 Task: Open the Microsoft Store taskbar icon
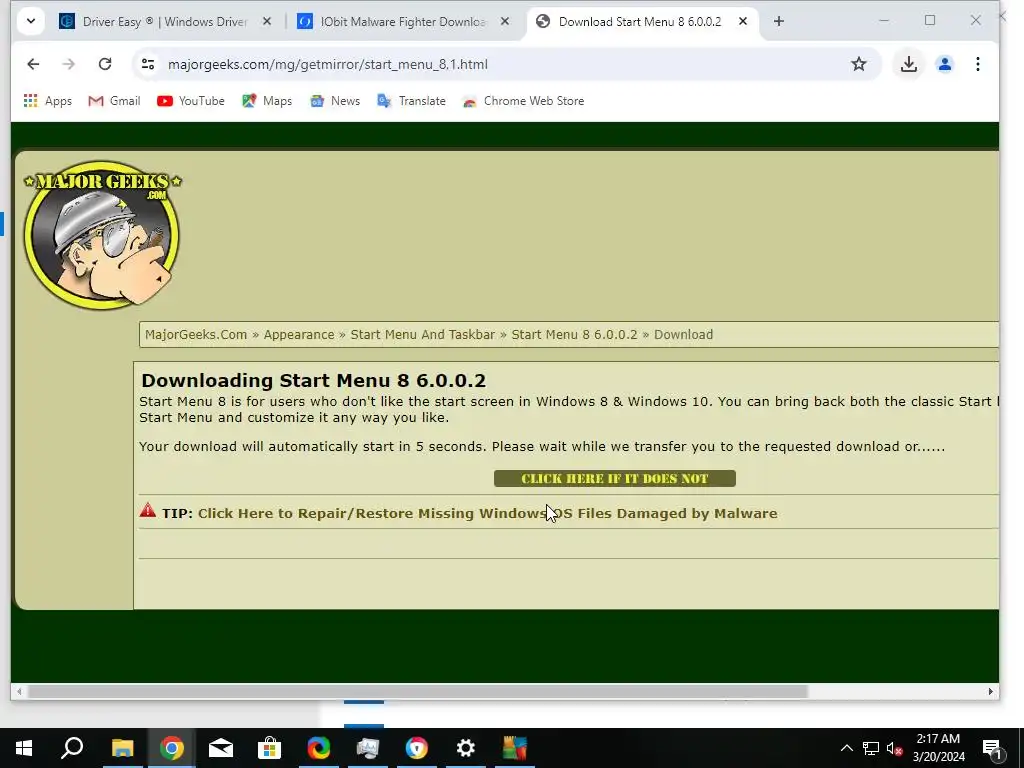point(269,748)
